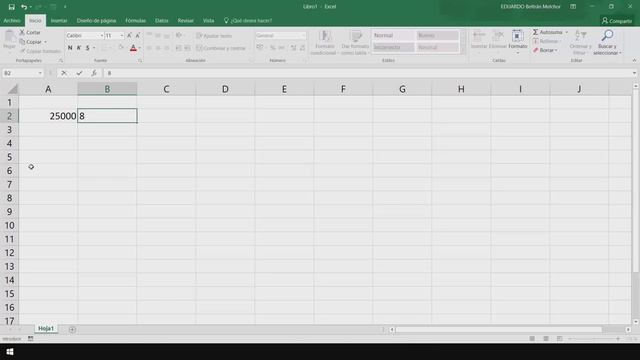The height and width of the screenshot is (360, 640).
Task: Switch to Fórmulas tab
Action: click(x=136, y=20)
